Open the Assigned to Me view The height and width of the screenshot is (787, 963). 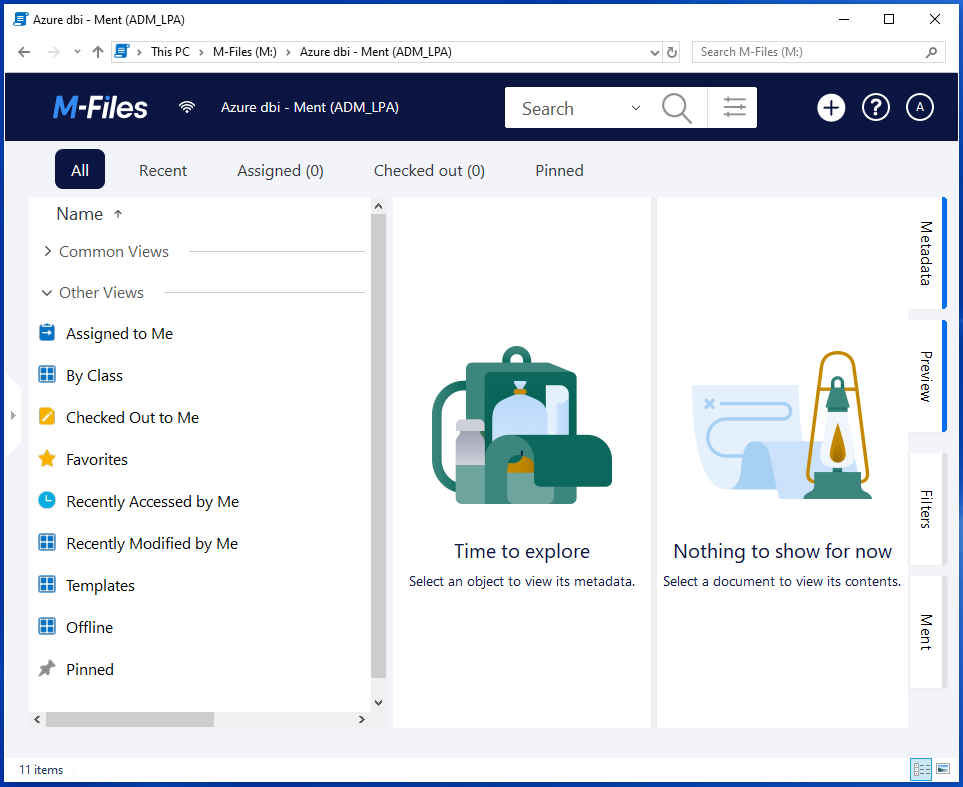(120, 333)
